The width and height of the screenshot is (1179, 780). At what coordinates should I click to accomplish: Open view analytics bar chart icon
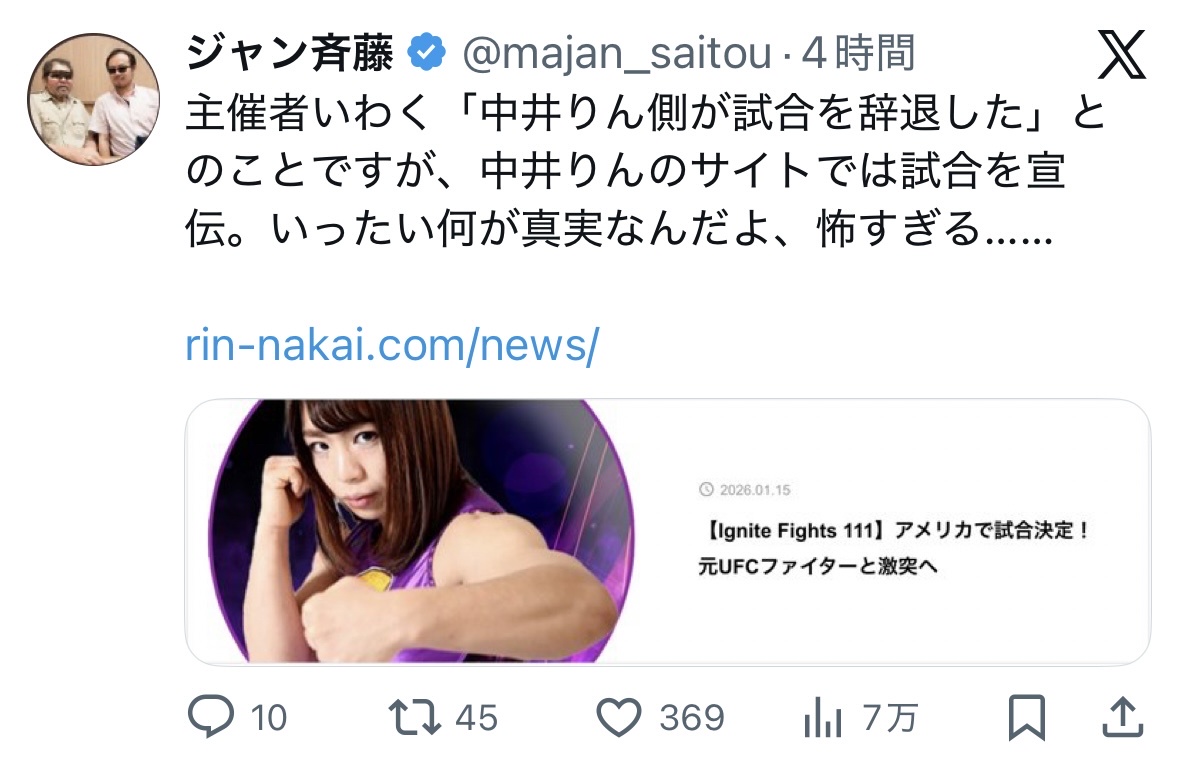tap(823, 717)
